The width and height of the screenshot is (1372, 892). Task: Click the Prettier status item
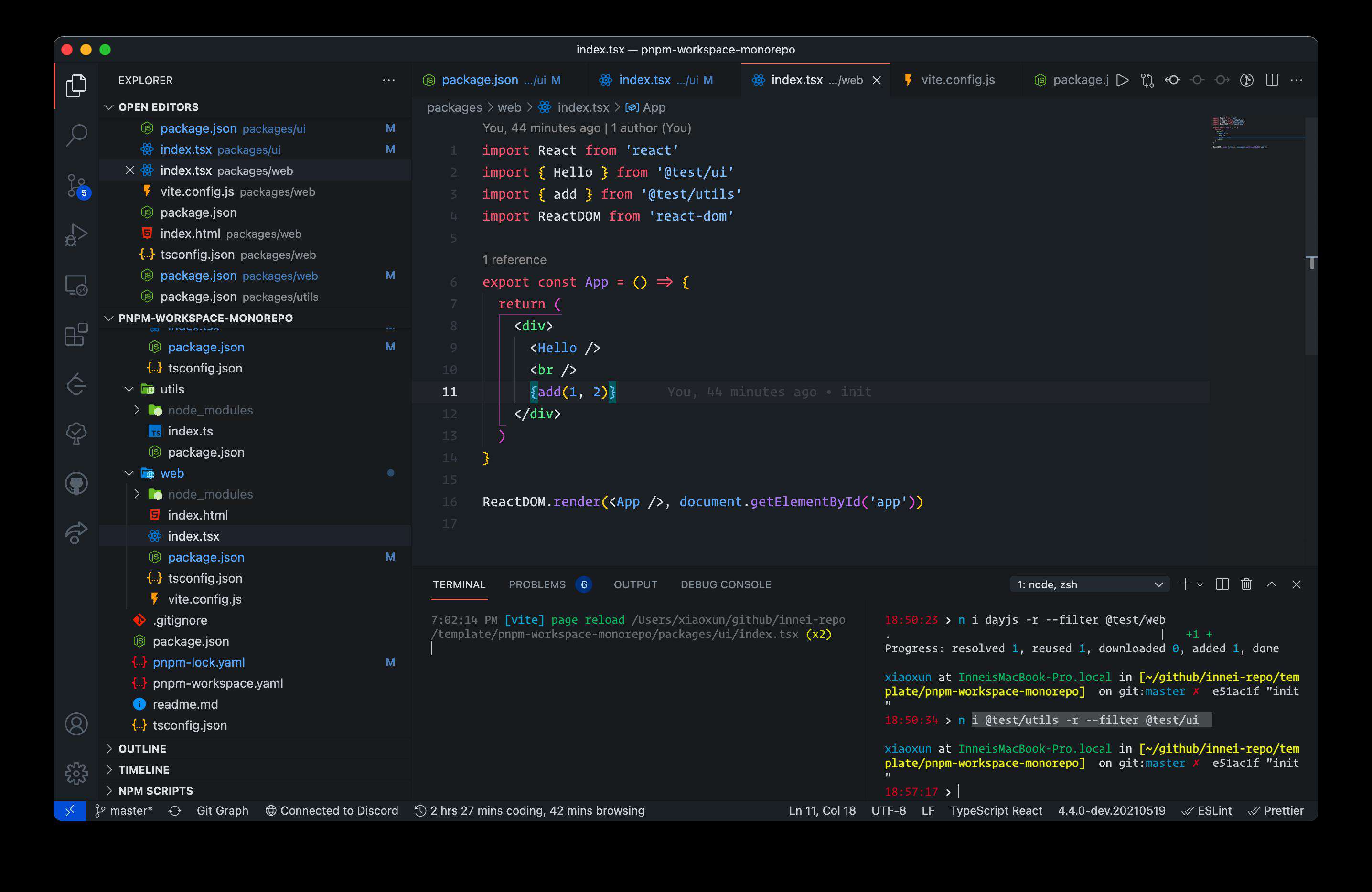pyautogui.click(x=1275, y=811)
